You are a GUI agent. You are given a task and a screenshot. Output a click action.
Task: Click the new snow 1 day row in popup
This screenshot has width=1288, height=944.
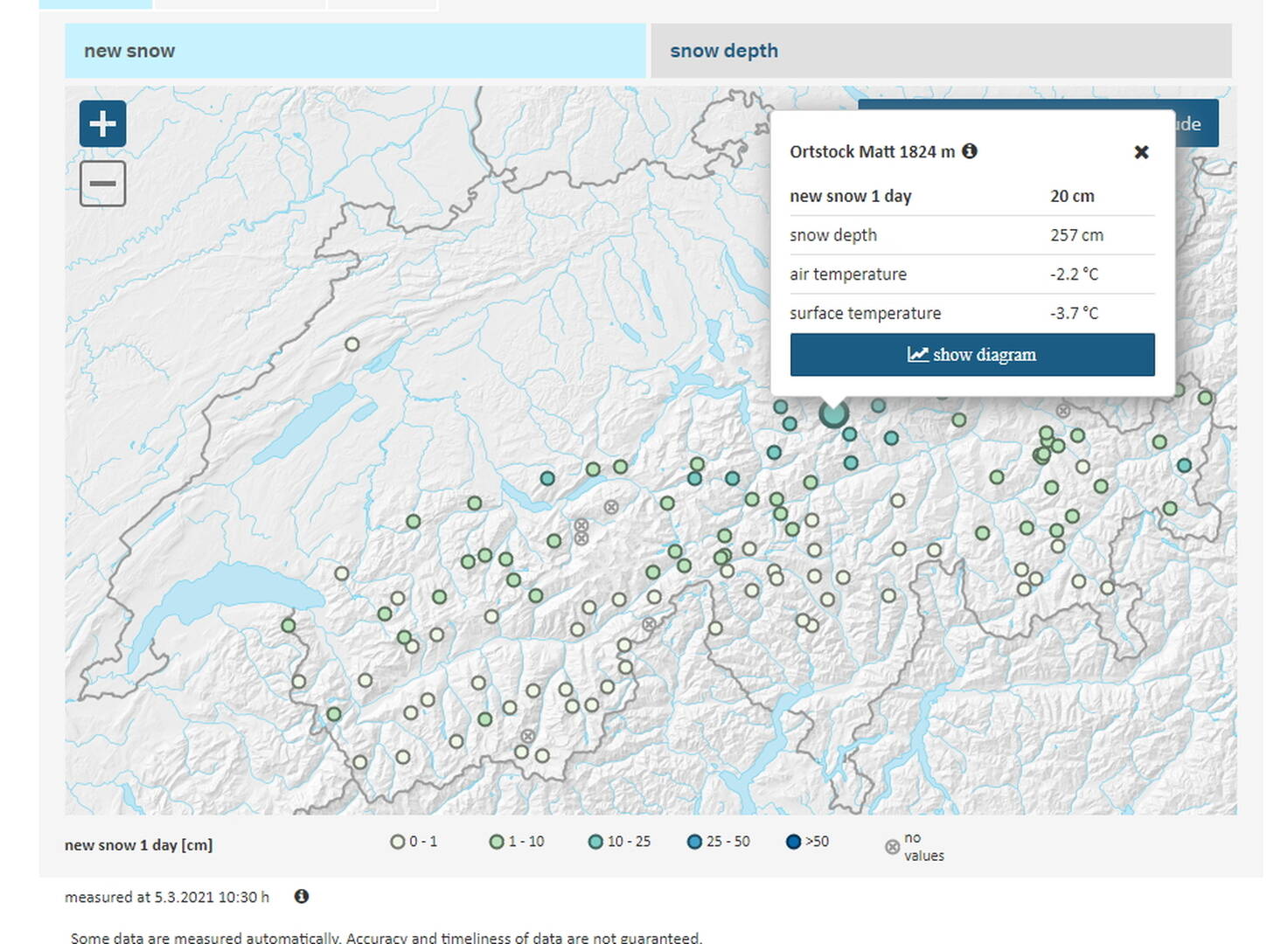coord(971,197)
